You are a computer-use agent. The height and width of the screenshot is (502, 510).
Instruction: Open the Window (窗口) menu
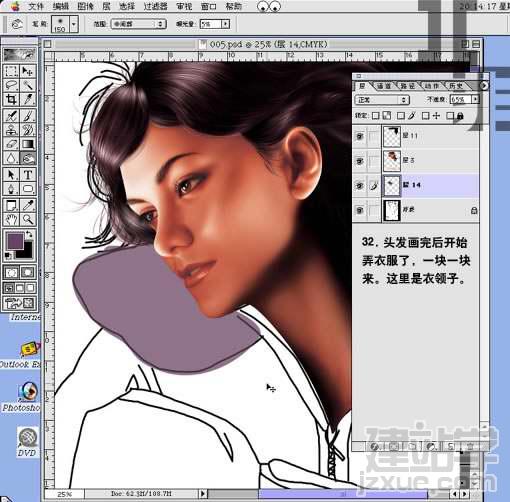[x=209, y=6]
